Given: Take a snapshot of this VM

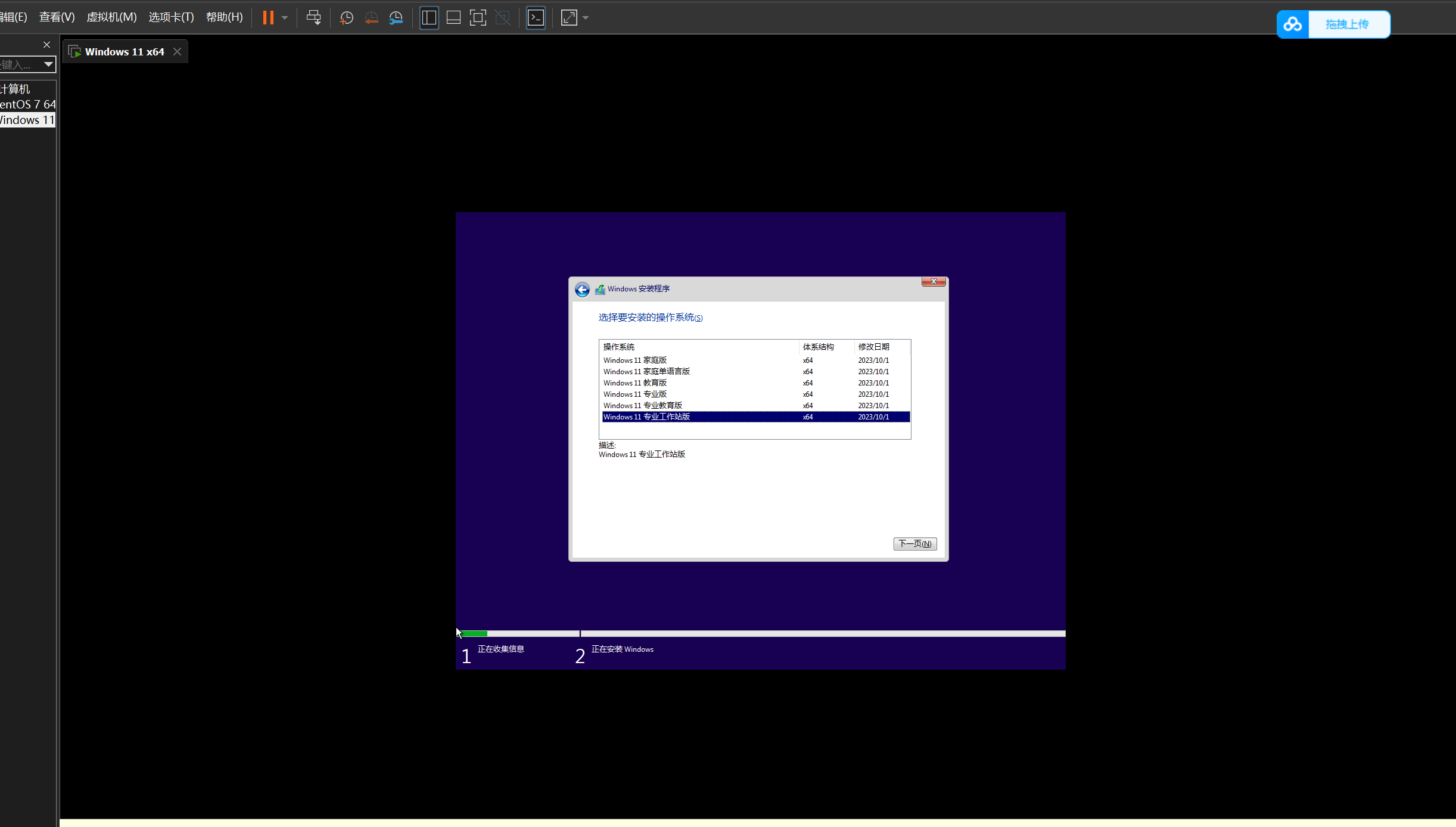Looking at the screenshot, I should pos(347,18).
